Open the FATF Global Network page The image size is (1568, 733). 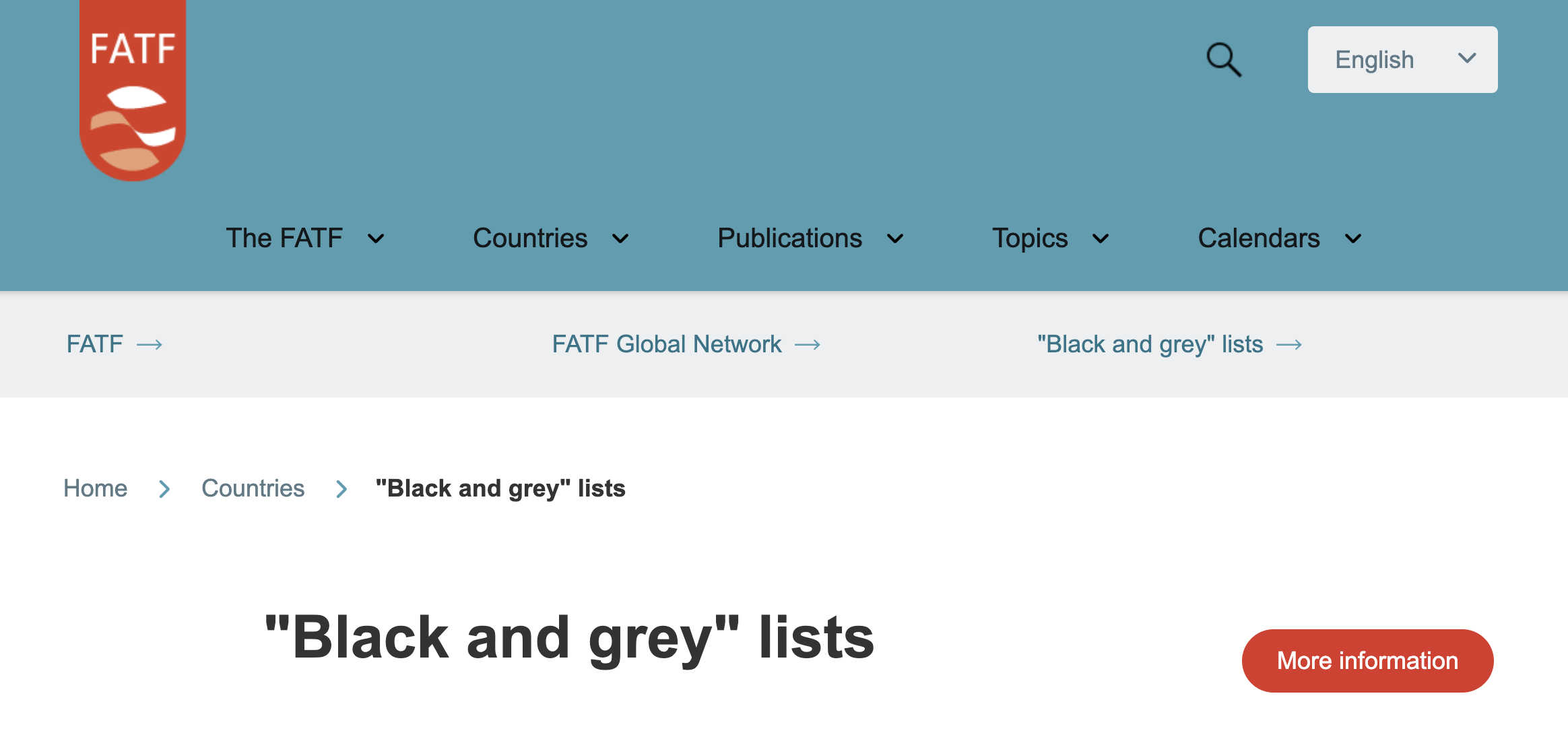point(665,344)
